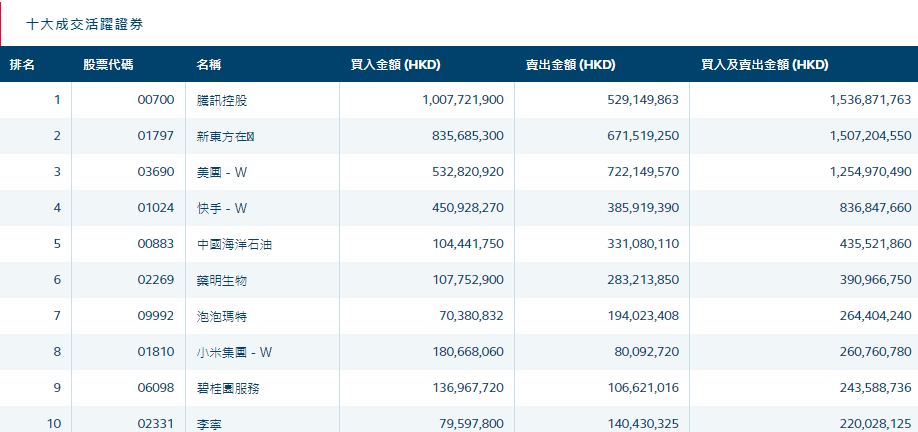Viewport: 918px width, 432px height.
Task: Click buy amount 136,967,720
Action: point(468,388)
